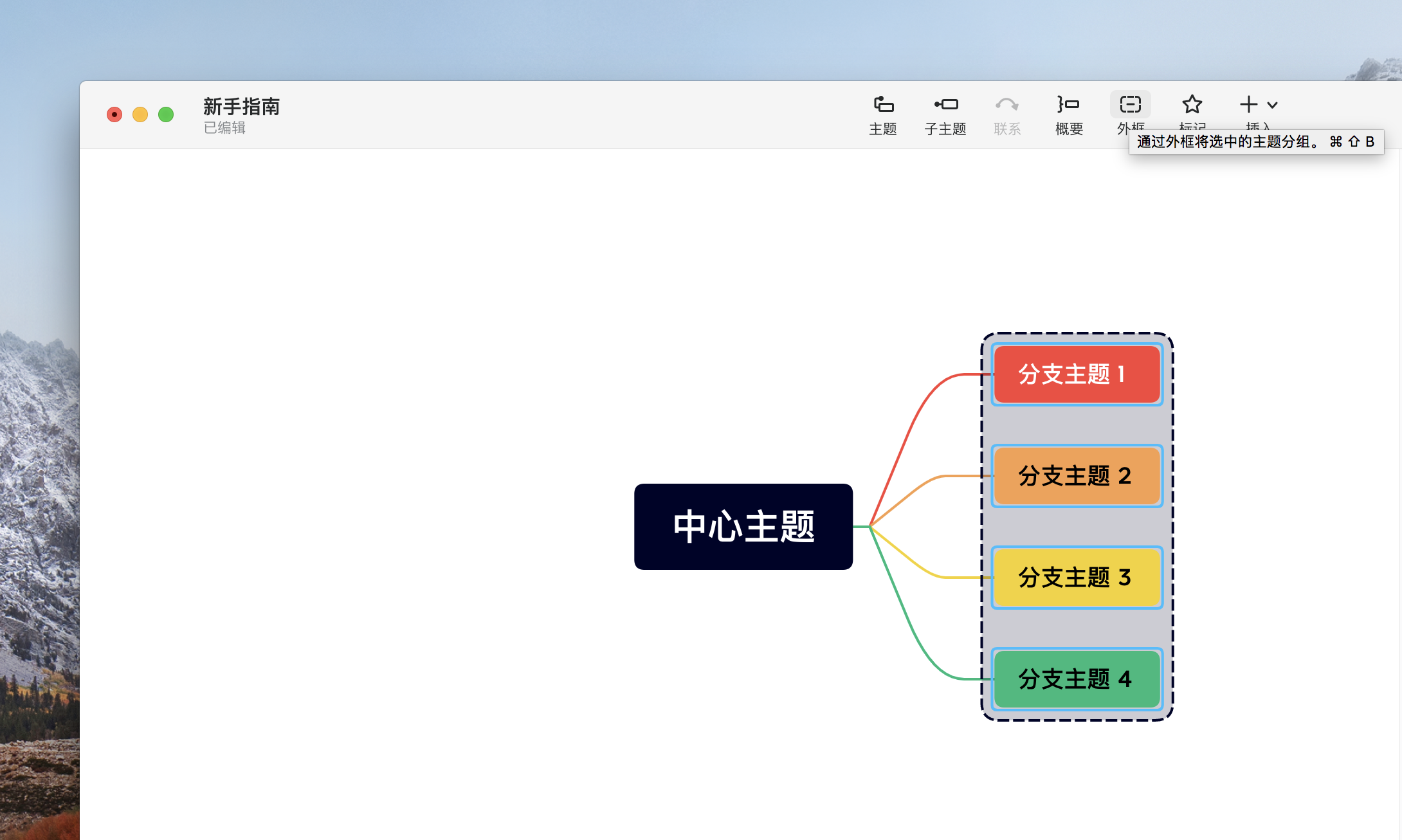1402x840 pixels.
Task: Select the orange 分支主题 2 node
Action: click(x=1077, y=476)
